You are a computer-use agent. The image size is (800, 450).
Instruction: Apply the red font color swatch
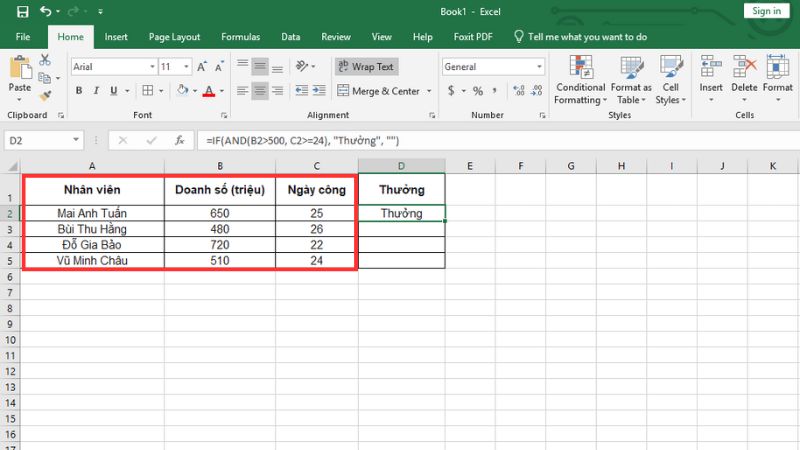[x=209, y=91]
